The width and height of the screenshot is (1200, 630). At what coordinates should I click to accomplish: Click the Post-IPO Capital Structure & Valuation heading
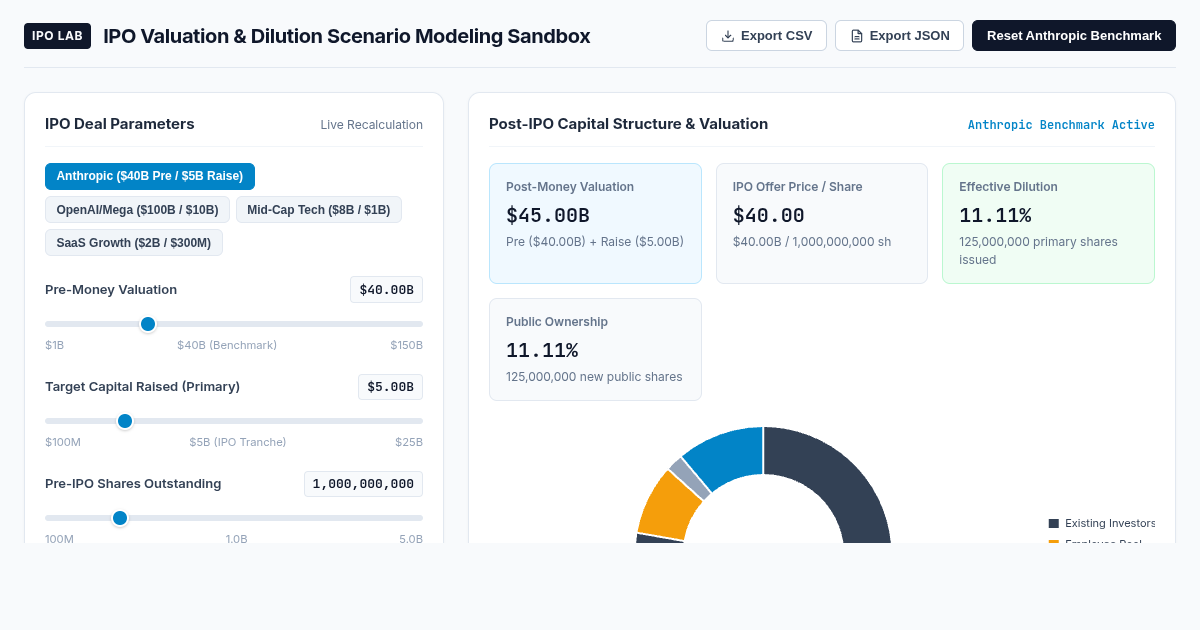(x=628, y=124)
